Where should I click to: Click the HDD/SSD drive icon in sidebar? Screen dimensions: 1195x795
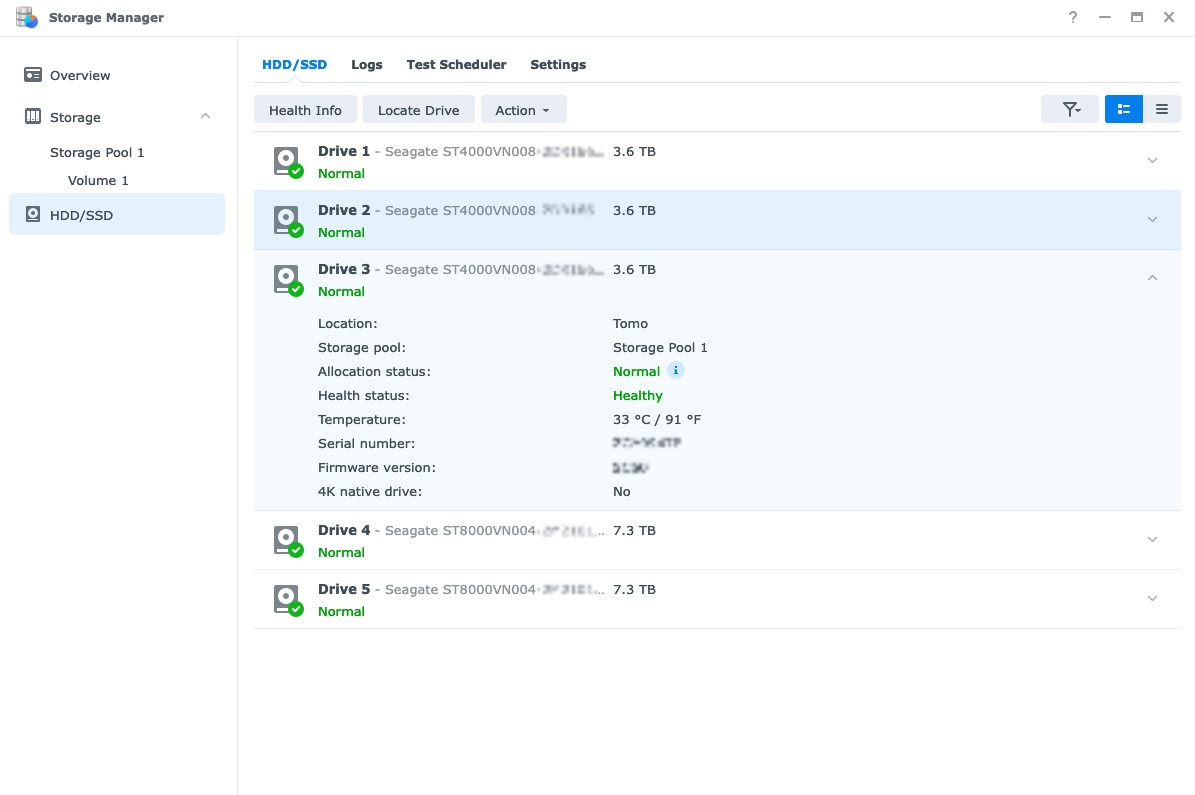(31, 215)
